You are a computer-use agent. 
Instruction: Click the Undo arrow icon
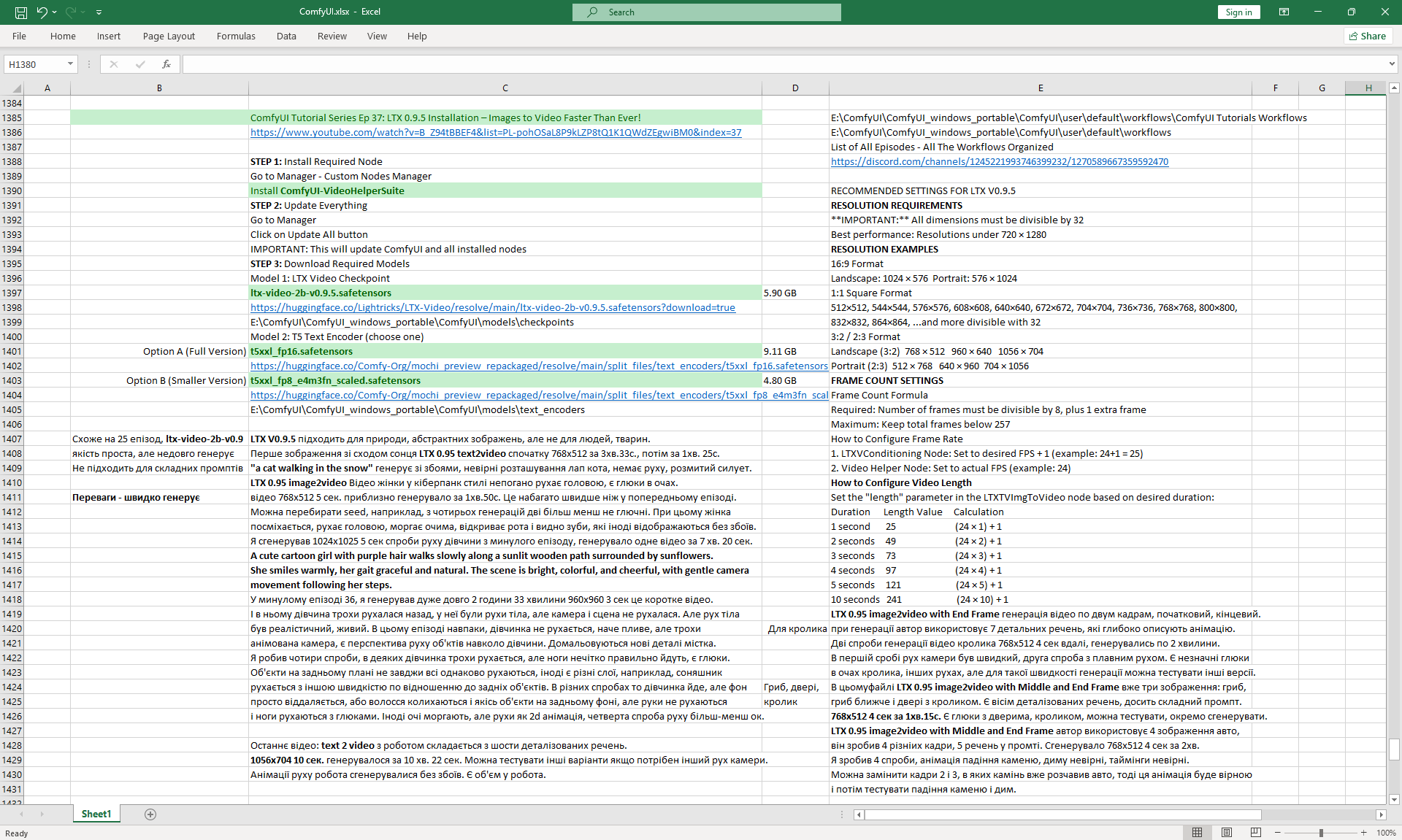click(x=42, y=12)
